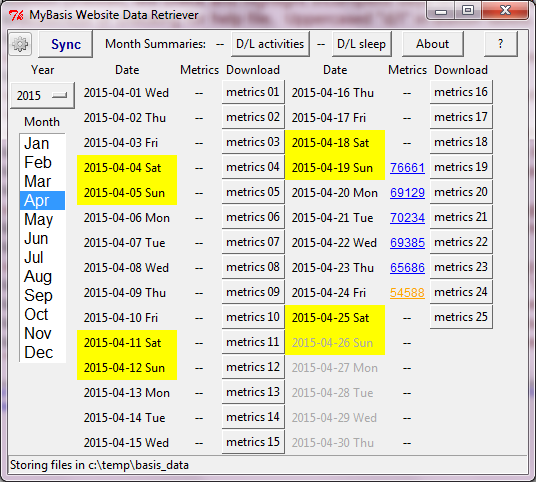
Task: Select Jan in the month list
Action: click(42, 144)
